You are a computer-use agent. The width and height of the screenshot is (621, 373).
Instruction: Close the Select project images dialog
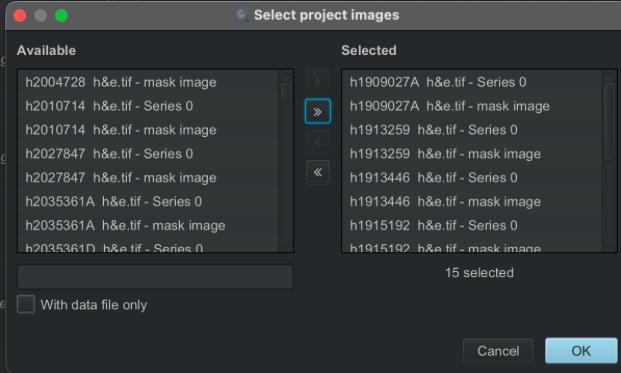pos(20,15)
